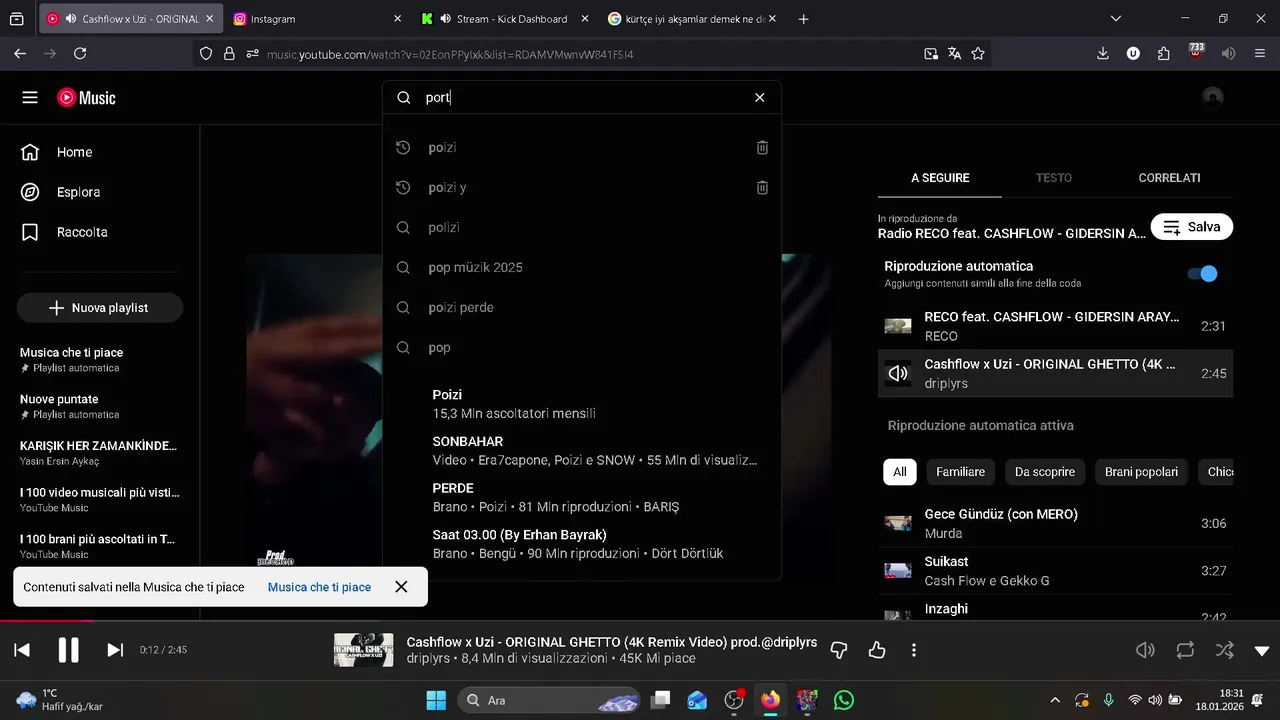Open the player three-dot options menu
This screenshot has width=1280, height=720.
(914, 650)
